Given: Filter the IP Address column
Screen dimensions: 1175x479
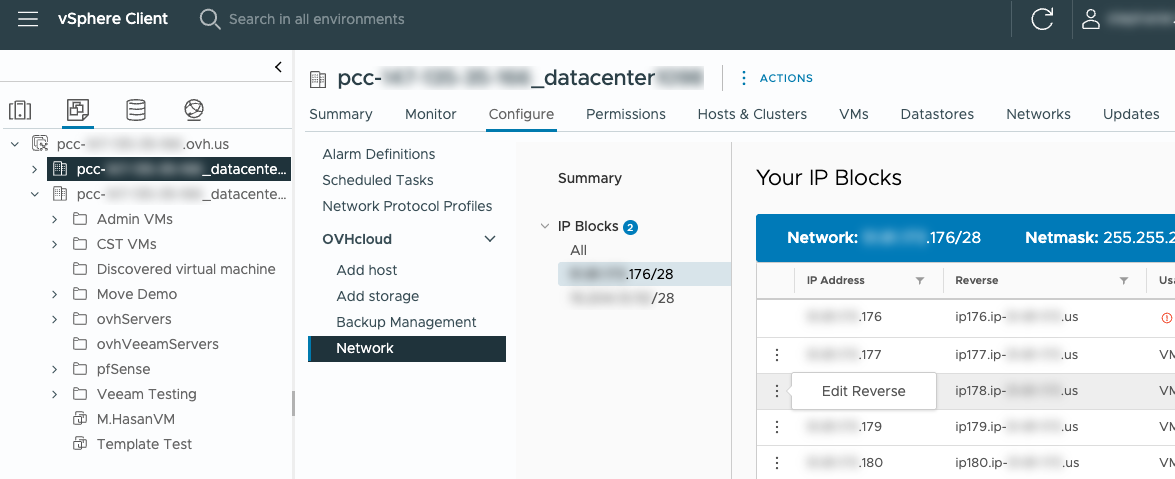Looking at the screenshot, I should pyautogui.click(x=919, y=280).
